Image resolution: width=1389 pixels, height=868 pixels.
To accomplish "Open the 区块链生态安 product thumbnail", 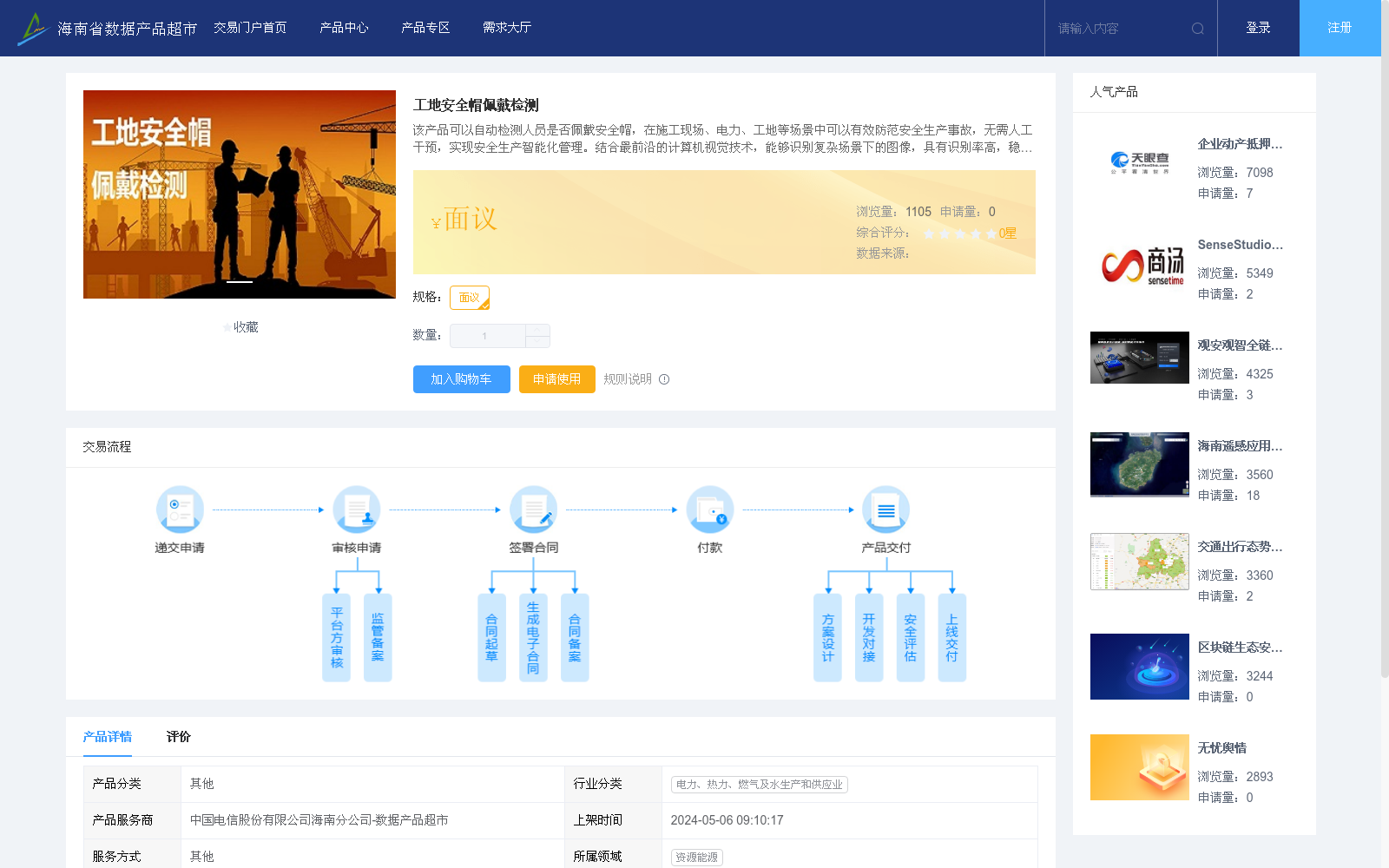I will (1140, 667).
